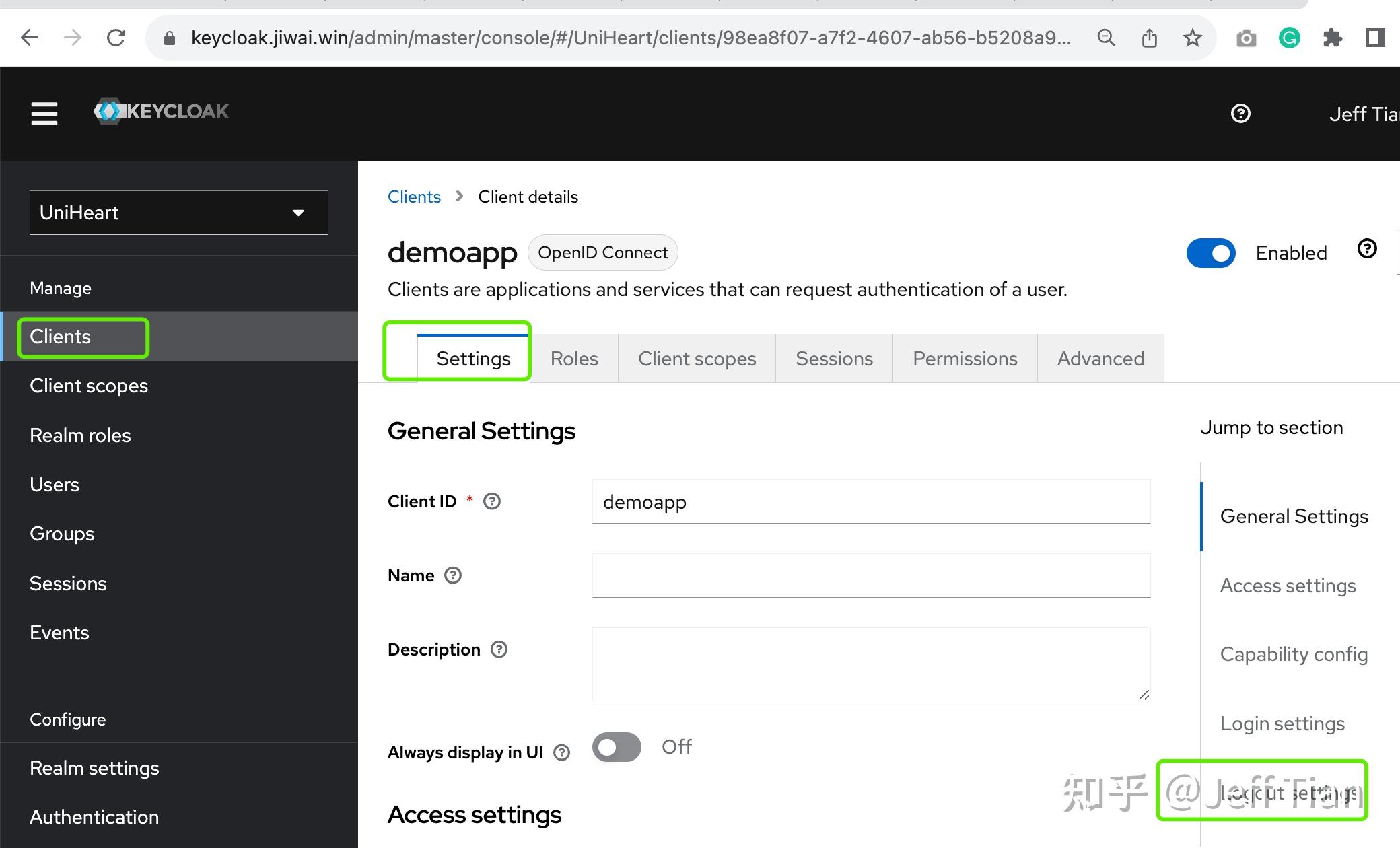Image resolution: width=1400 pixels, height=848 pixels.
Task: Click help icon next to Name label
Action: point(453,575)
